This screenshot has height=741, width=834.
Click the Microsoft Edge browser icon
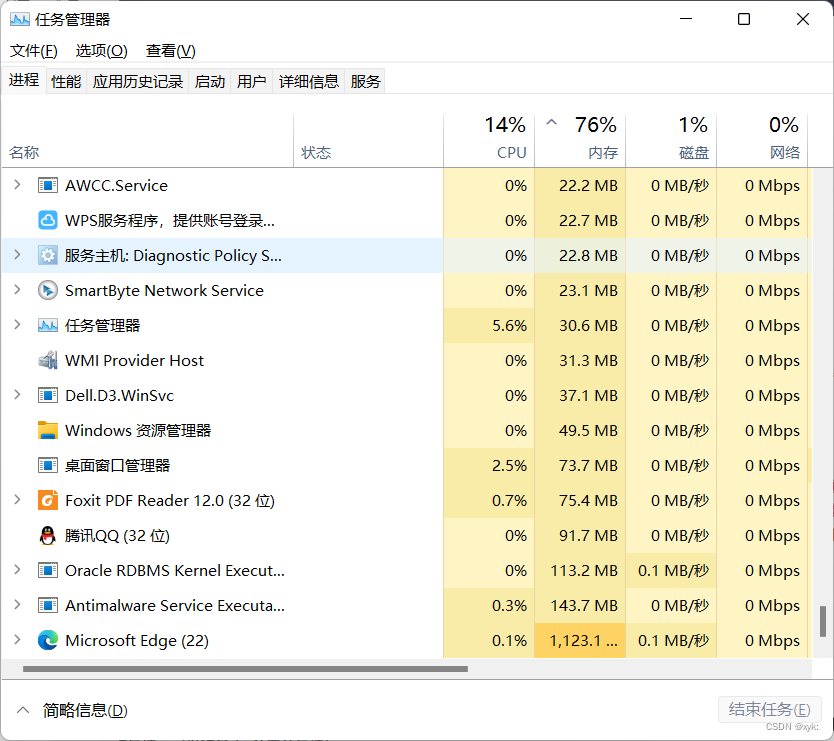[x=47, y=640]
